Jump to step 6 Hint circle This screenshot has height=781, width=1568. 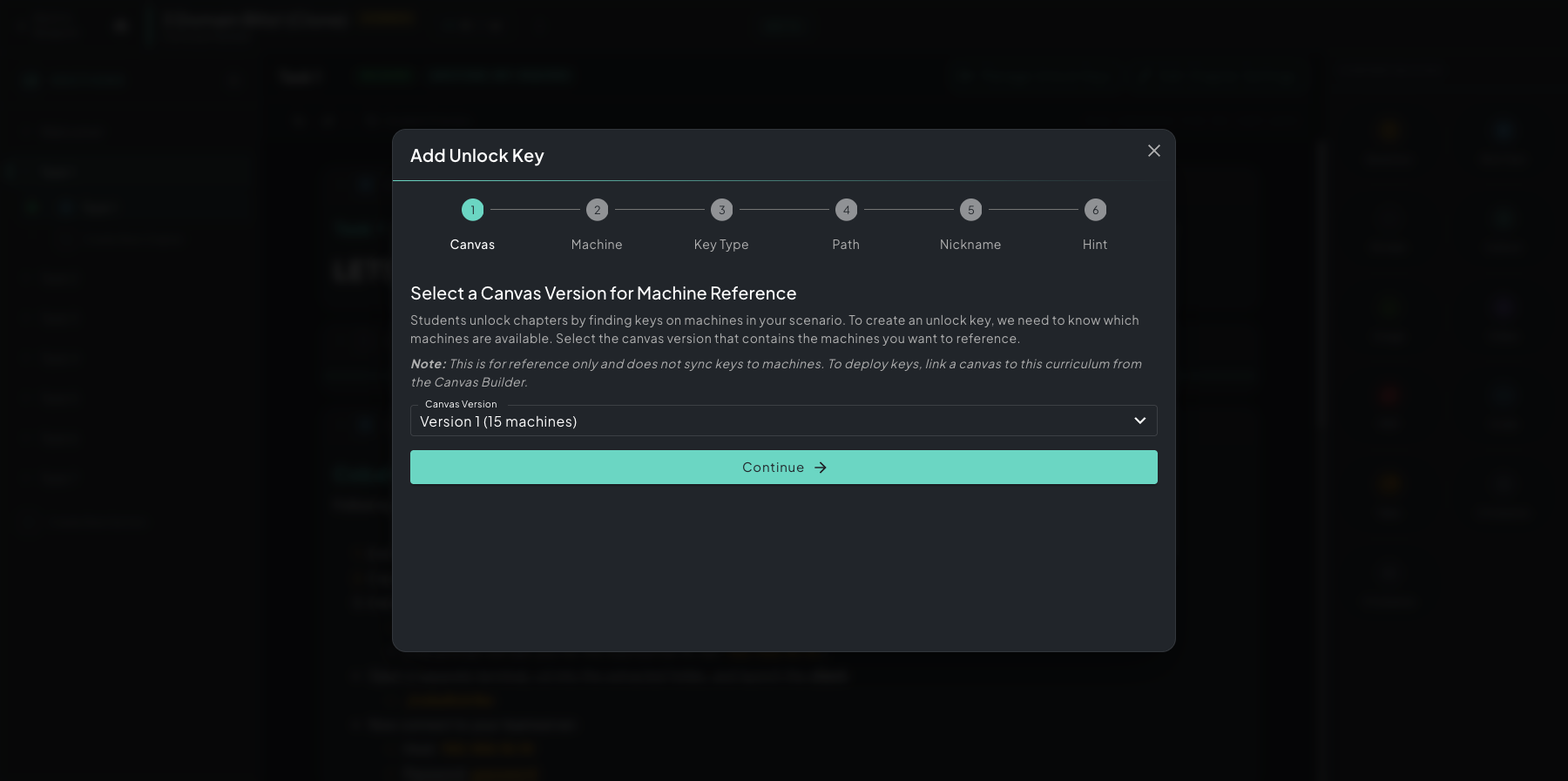(x=1095, y=210)
